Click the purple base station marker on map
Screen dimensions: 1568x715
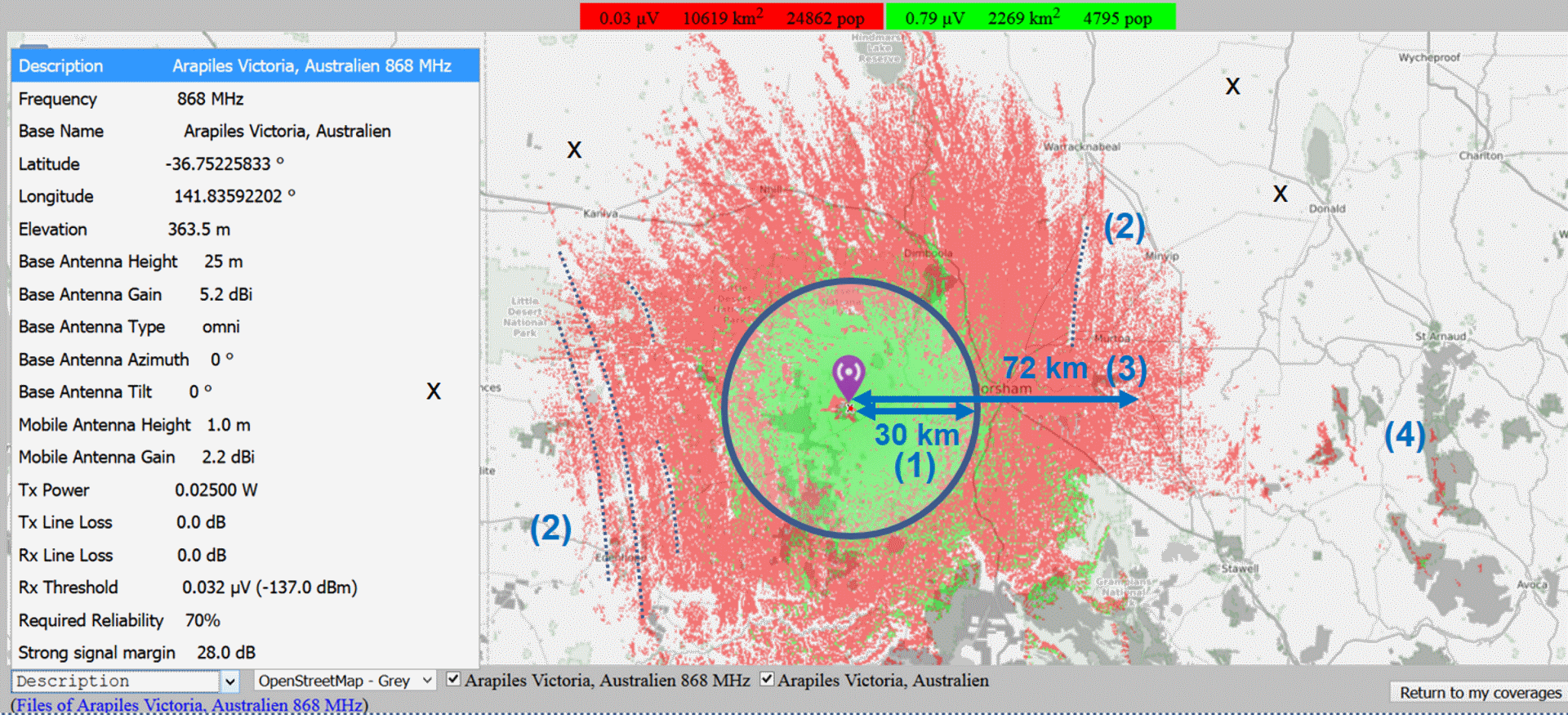tap(849, 378)
